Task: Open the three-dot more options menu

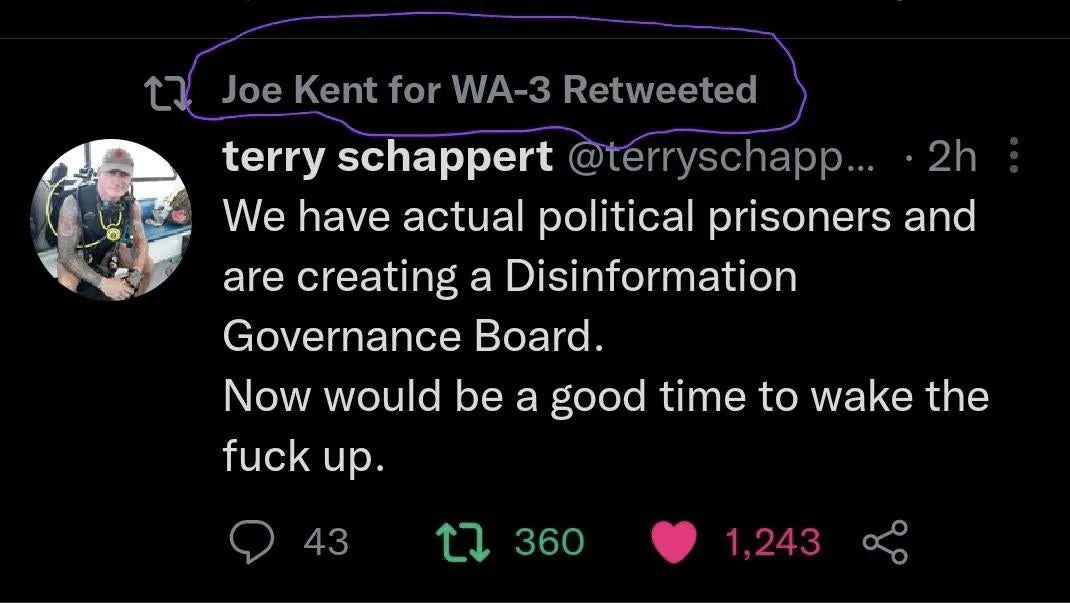Action: [x=1015, y=156]
